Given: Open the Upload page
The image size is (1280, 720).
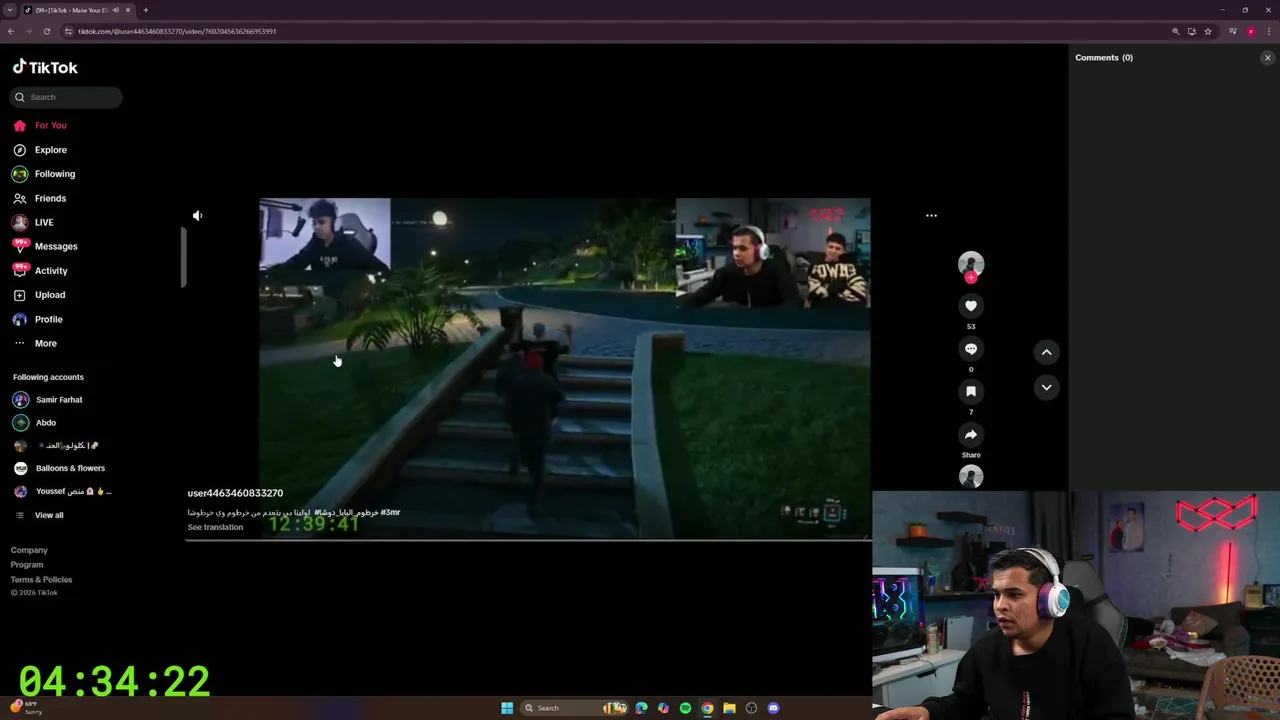Looking at the screenshot, I should 40,295.
